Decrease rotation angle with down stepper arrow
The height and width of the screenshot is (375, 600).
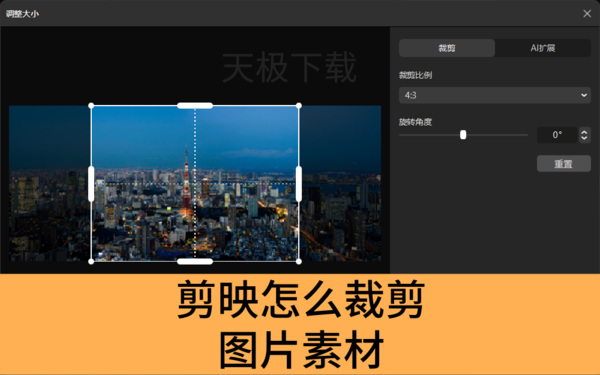pos(584,138)
